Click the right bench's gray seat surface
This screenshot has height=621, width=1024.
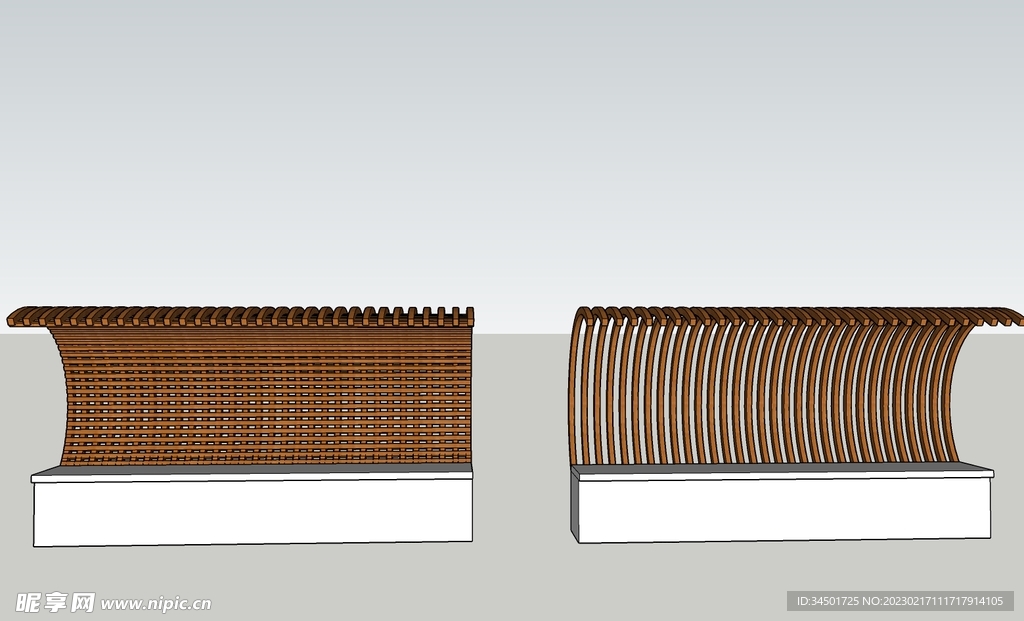coord(780,468)
